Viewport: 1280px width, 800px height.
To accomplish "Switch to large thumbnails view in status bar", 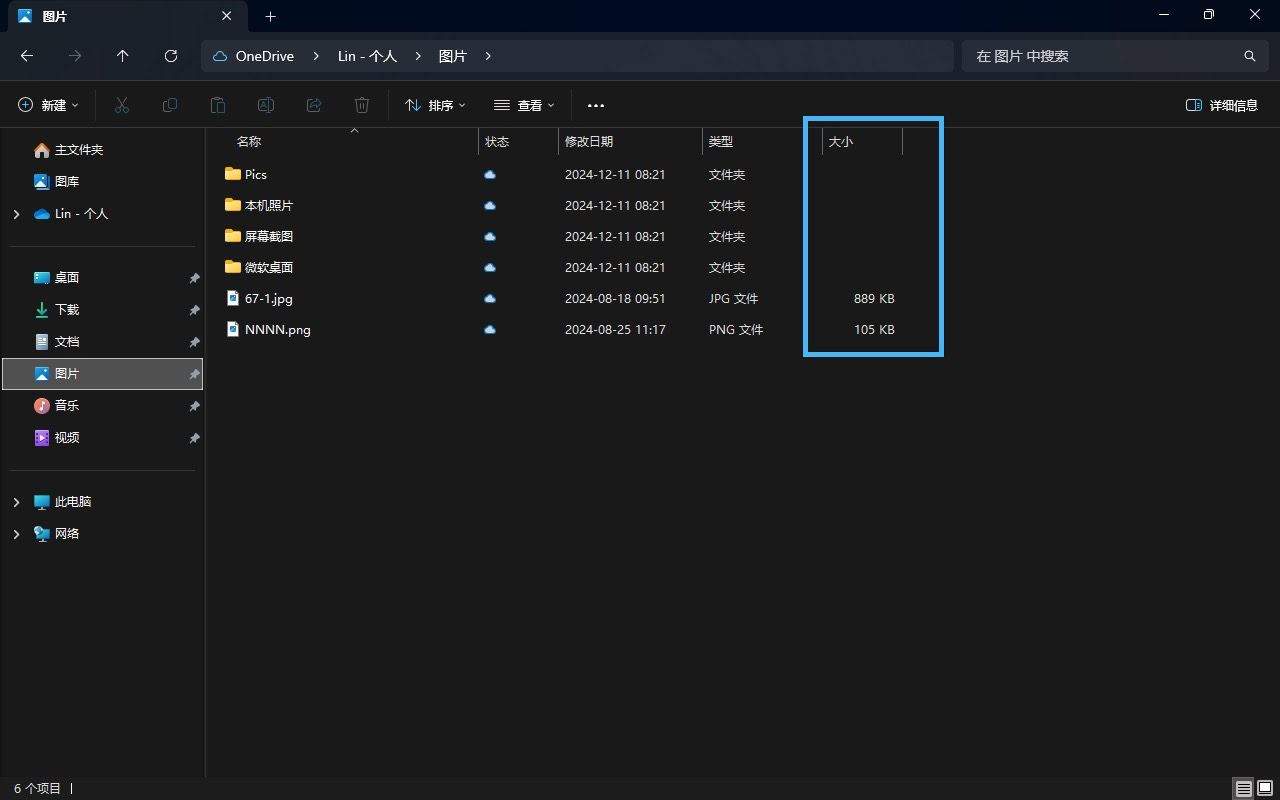I will [x=1265, y=788].
